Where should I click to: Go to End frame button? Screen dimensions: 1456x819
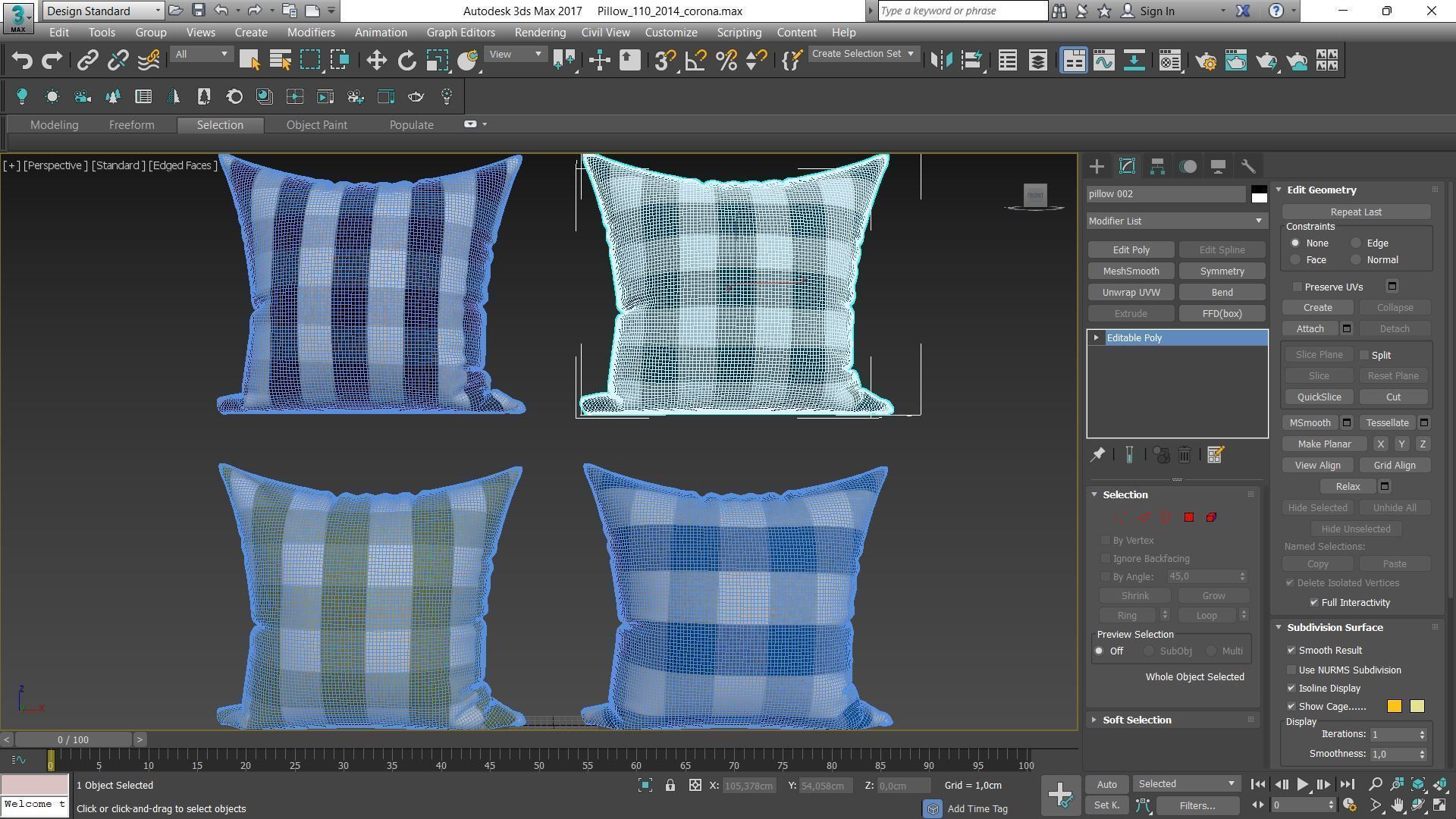click(1347, 784)
